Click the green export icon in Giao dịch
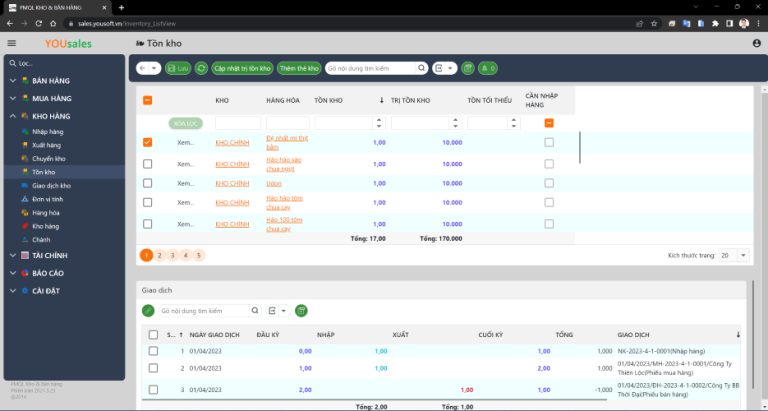768x411 pixels. 302,311
